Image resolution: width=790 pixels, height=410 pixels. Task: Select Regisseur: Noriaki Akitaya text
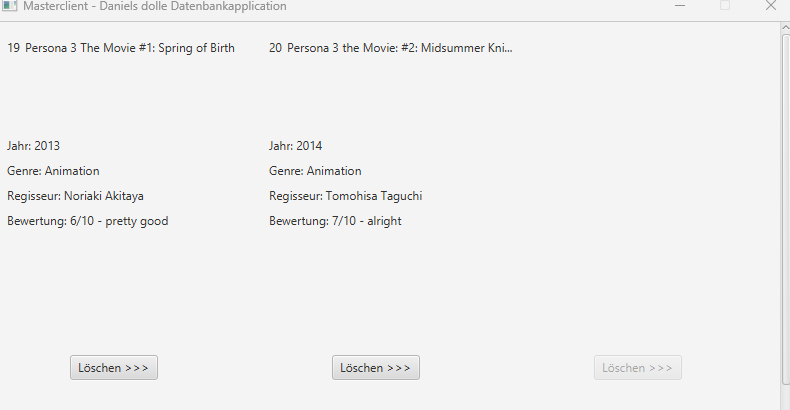[76, 196]
